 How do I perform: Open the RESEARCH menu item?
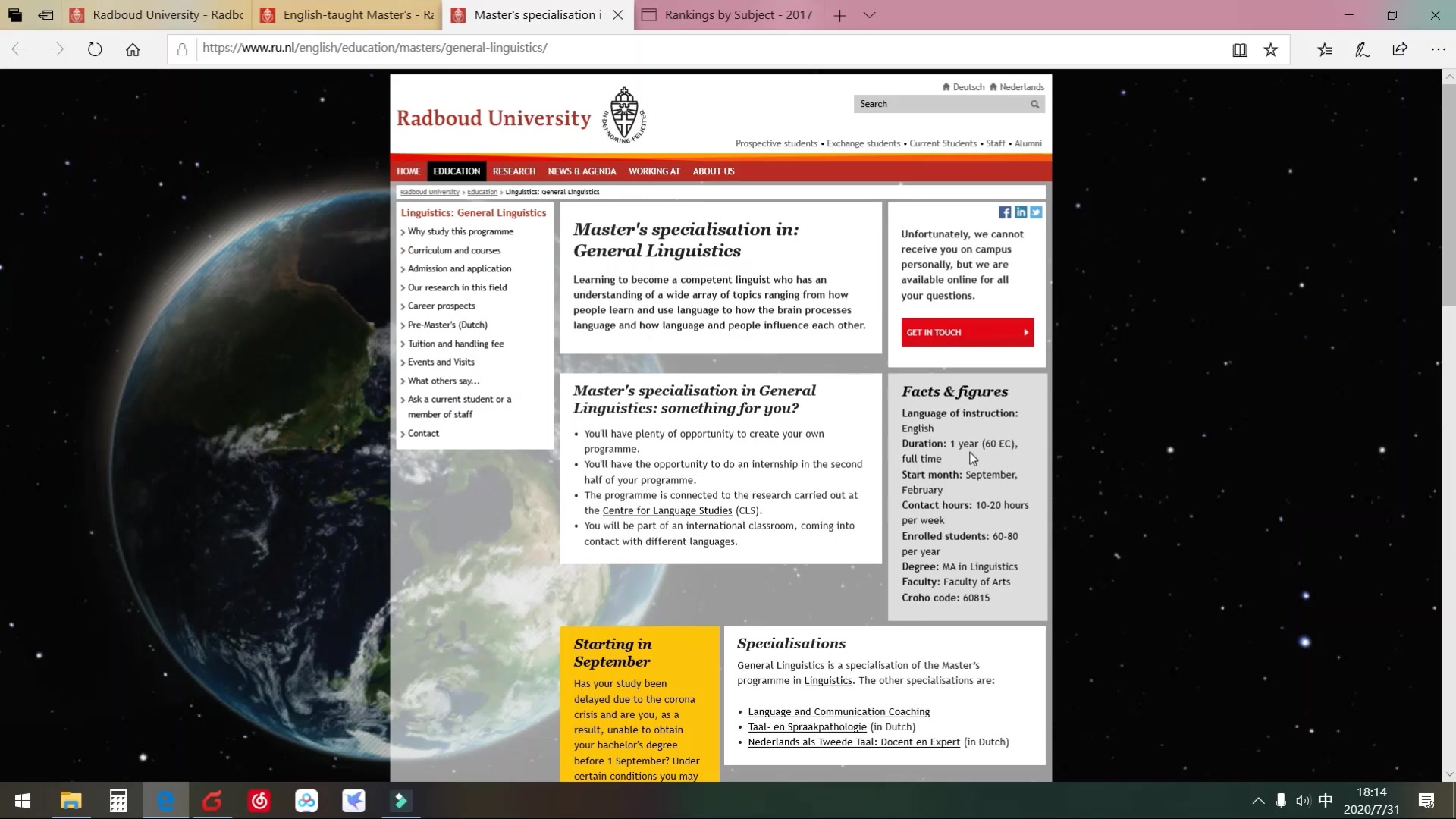point(514,171)
